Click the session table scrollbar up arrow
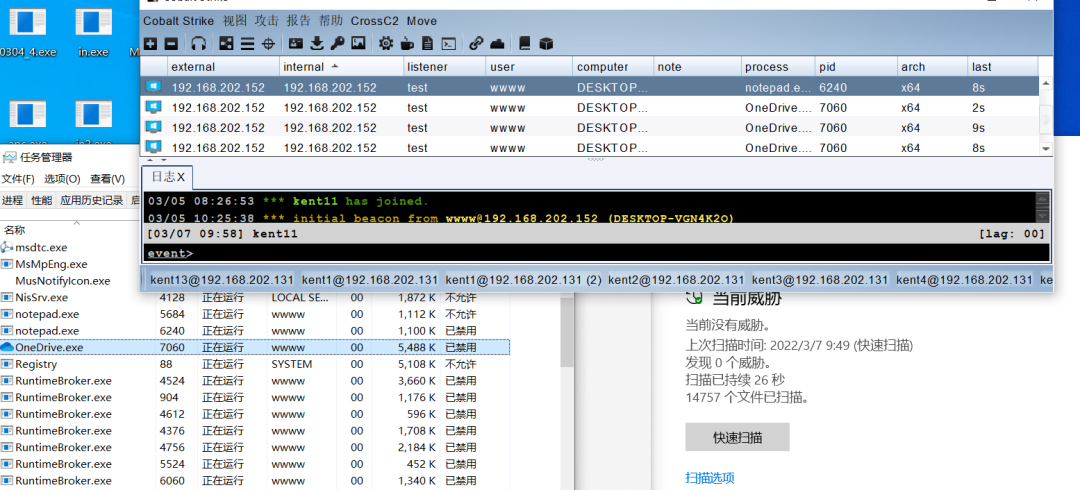This screenshot has height=490, width=1080. pyautogui.click(x=1046, y=83)
